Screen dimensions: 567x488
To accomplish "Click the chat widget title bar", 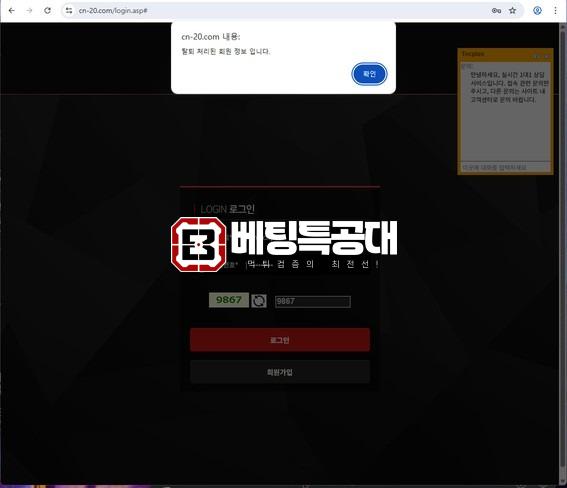I will pyautogui.click(x=505, y=54).
